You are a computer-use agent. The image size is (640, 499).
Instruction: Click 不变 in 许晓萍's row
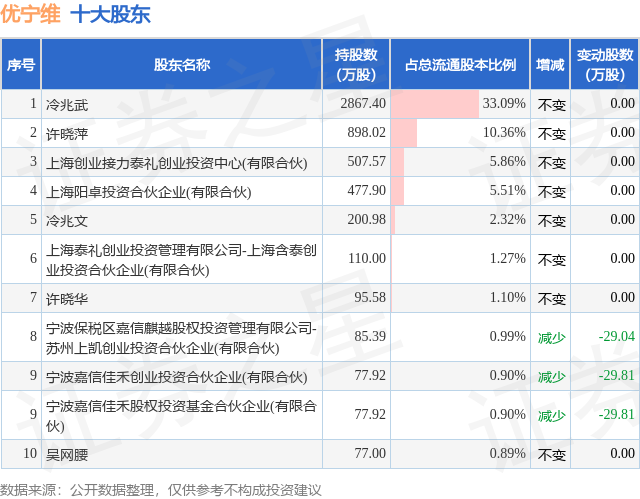[x=551, y=134]
